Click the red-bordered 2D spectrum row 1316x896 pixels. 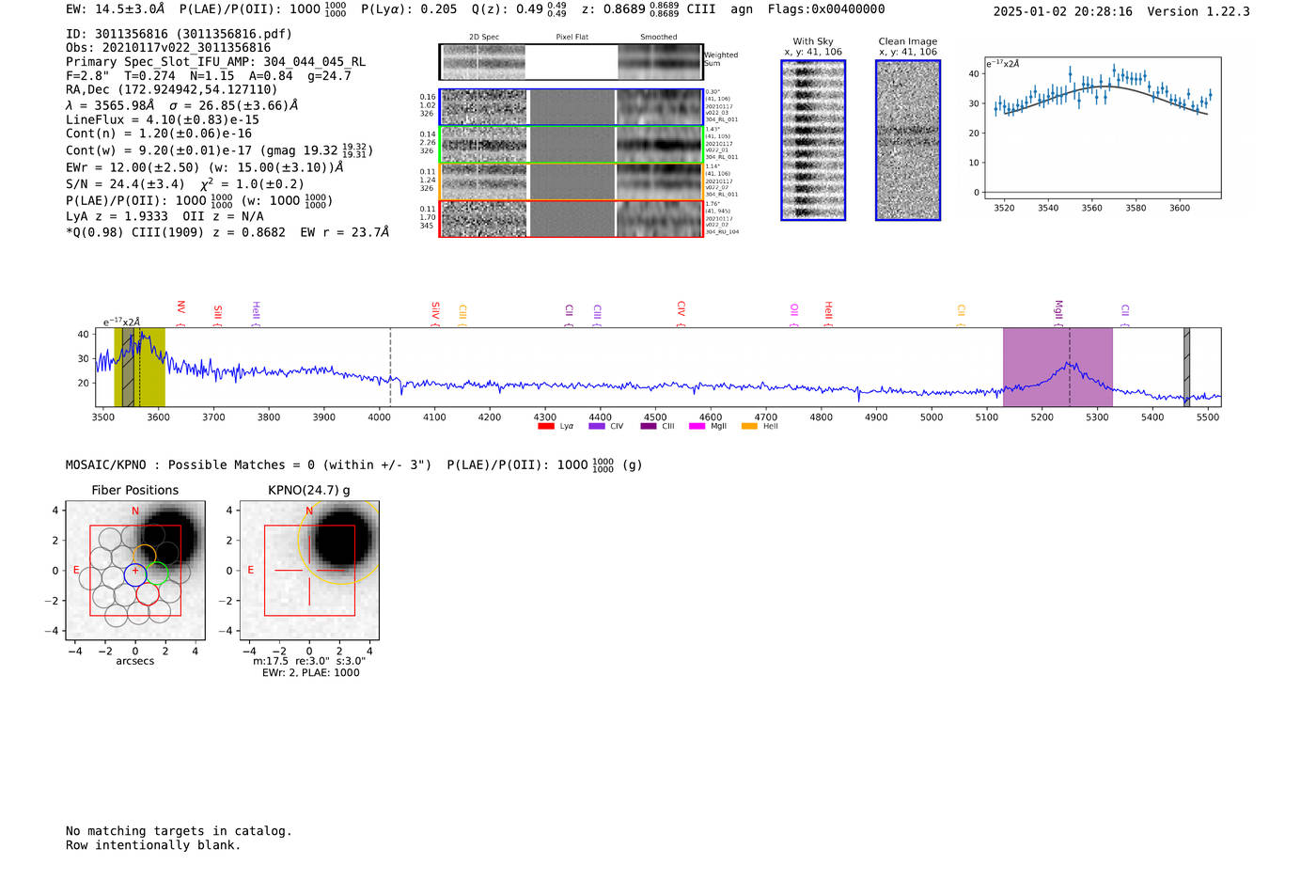[571, 218]
